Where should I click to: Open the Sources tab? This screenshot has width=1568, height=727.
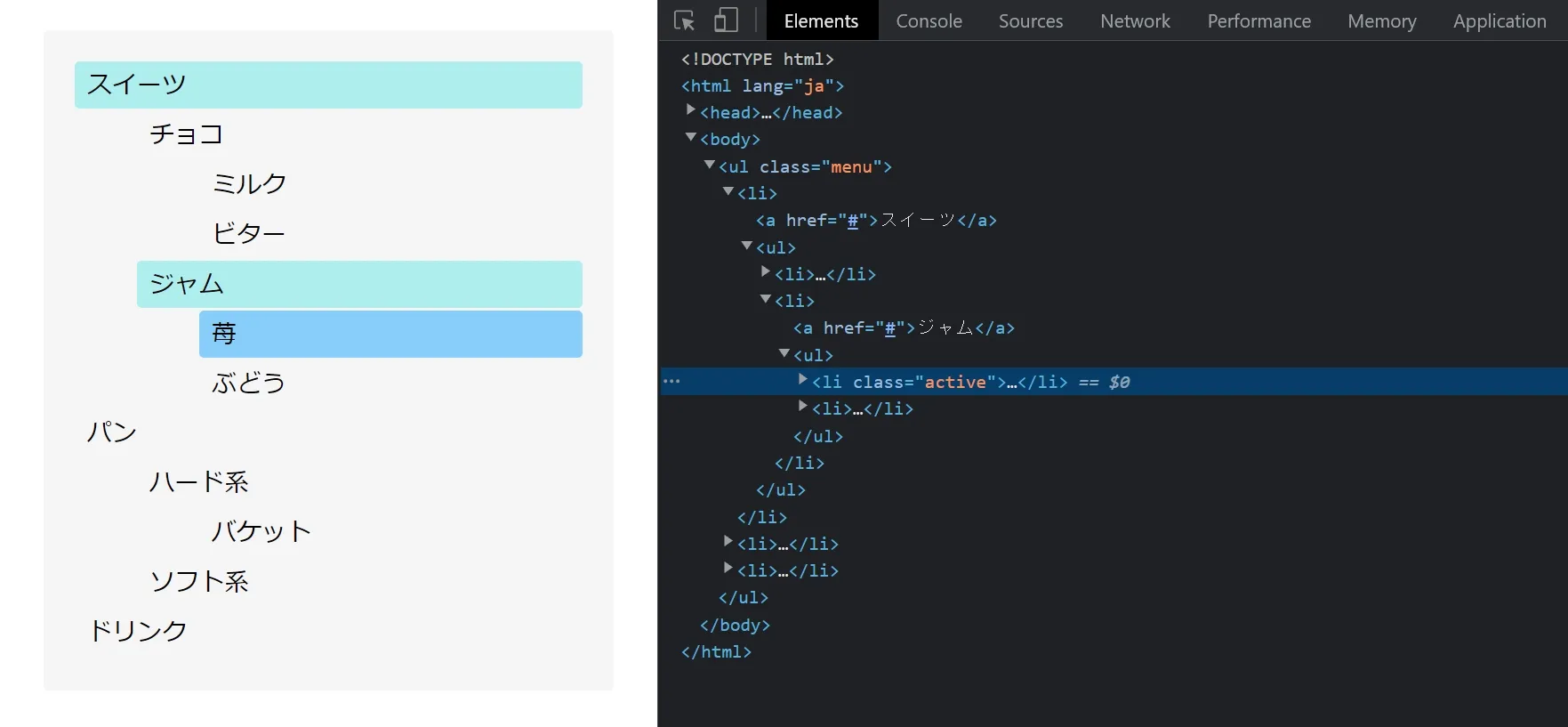coord(1030,20)
